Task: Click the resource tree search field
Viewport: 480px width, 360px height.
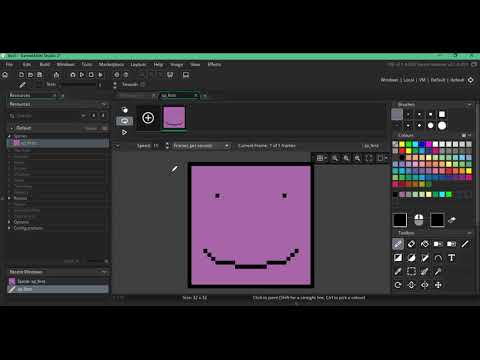Action: tap(47, 116)
